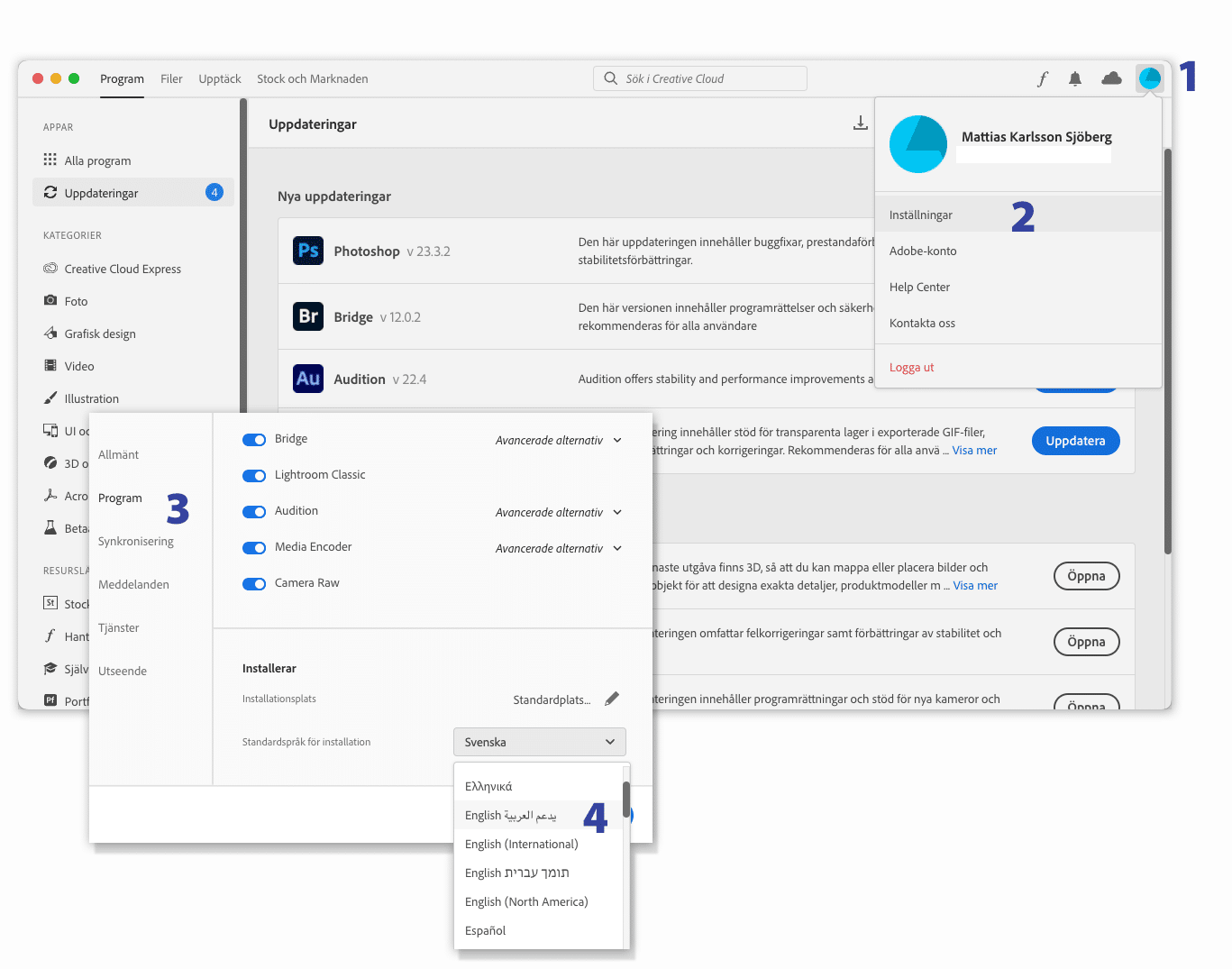Open the Svenska language dropdown
The height and width of the screenshot is (969, 1232).
coord(539,742)
